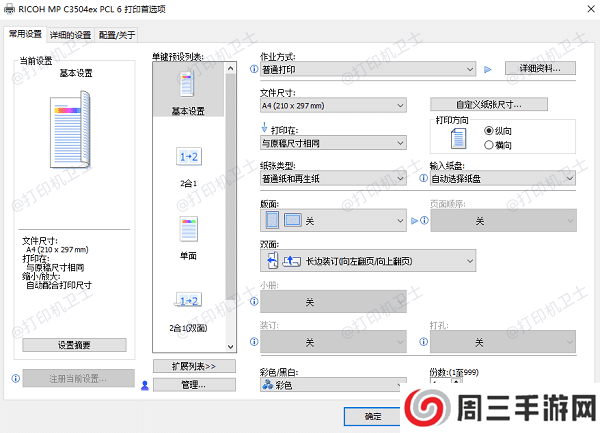Click info icon beside 小册 dropdown
The width and height of the screenshot is (600, 433).
click(x=254, y=301)
